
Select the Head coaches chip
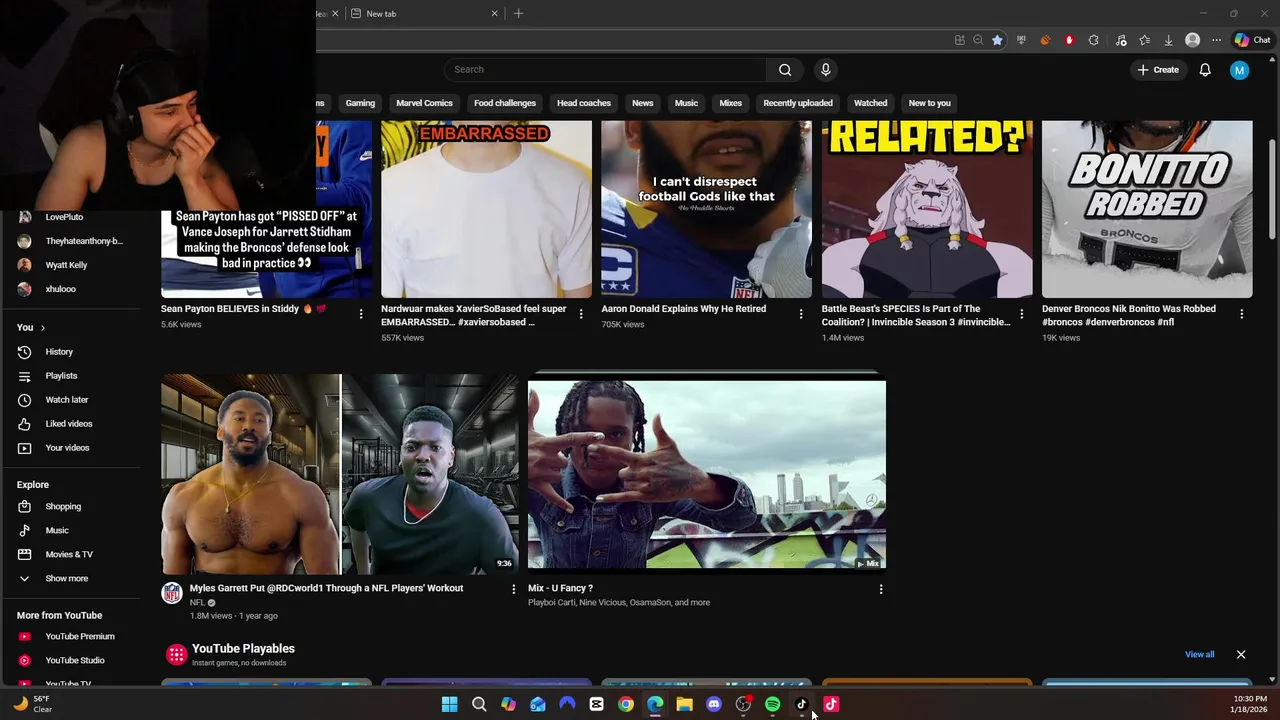coord(584,103)
